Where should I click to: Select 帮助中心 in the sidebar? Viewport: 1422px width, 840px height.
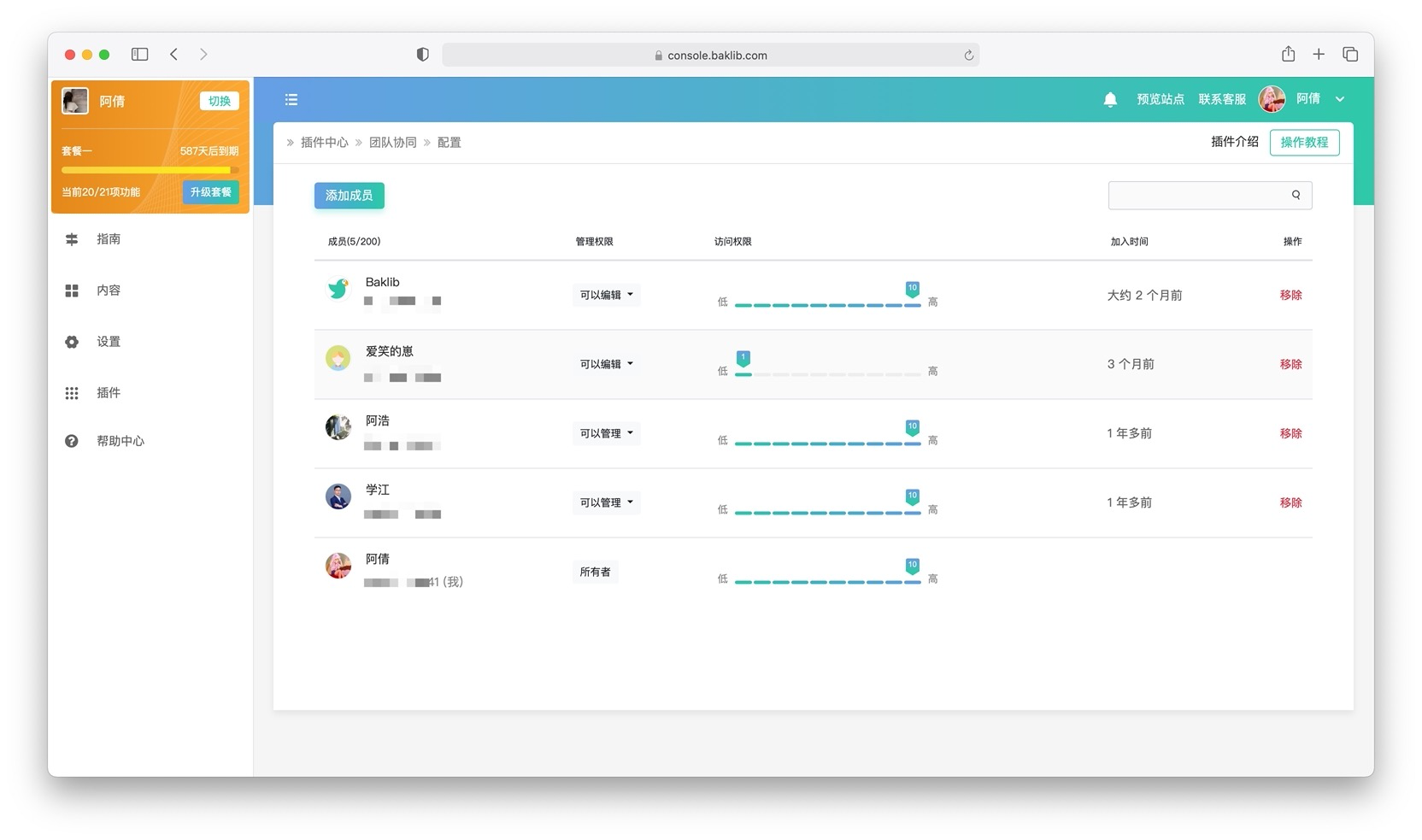(x=120, y=441)
